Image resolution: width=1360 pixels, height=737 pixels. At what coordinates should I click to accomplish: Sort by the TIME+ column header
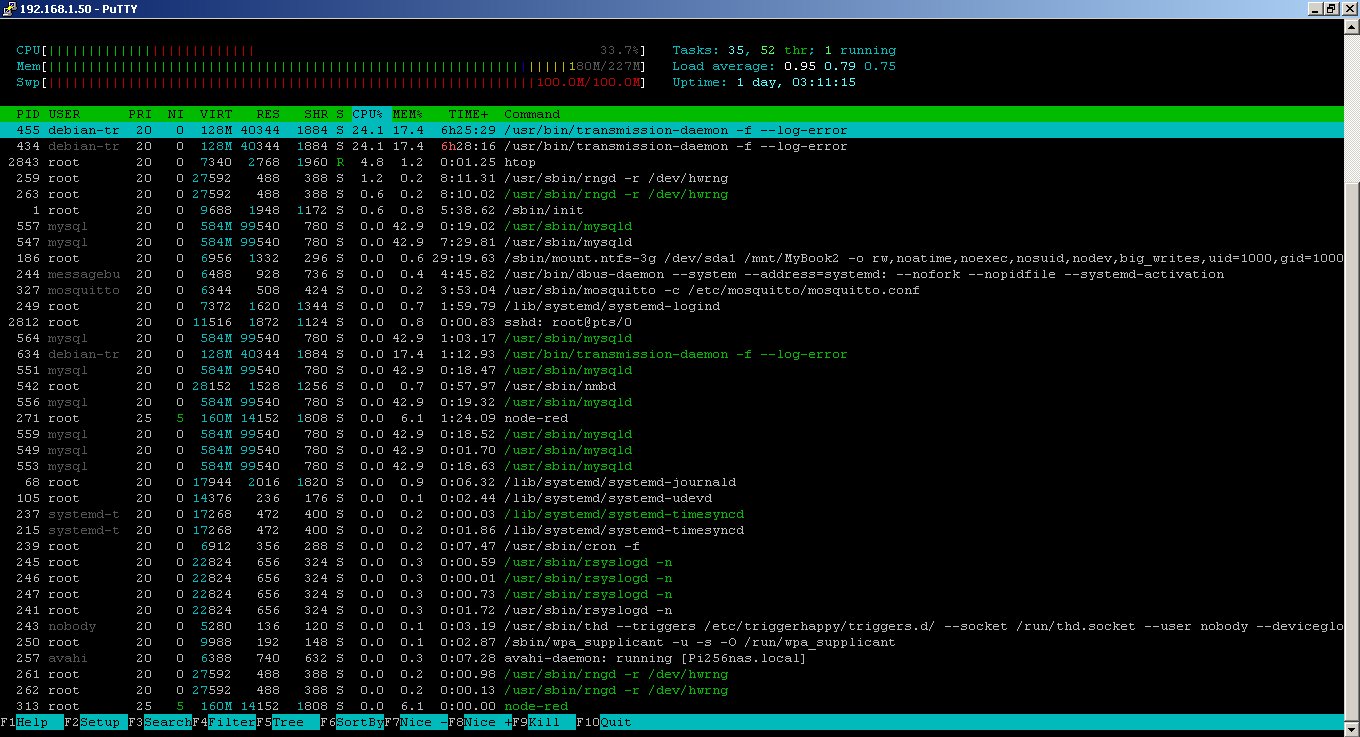pos(468,114)
